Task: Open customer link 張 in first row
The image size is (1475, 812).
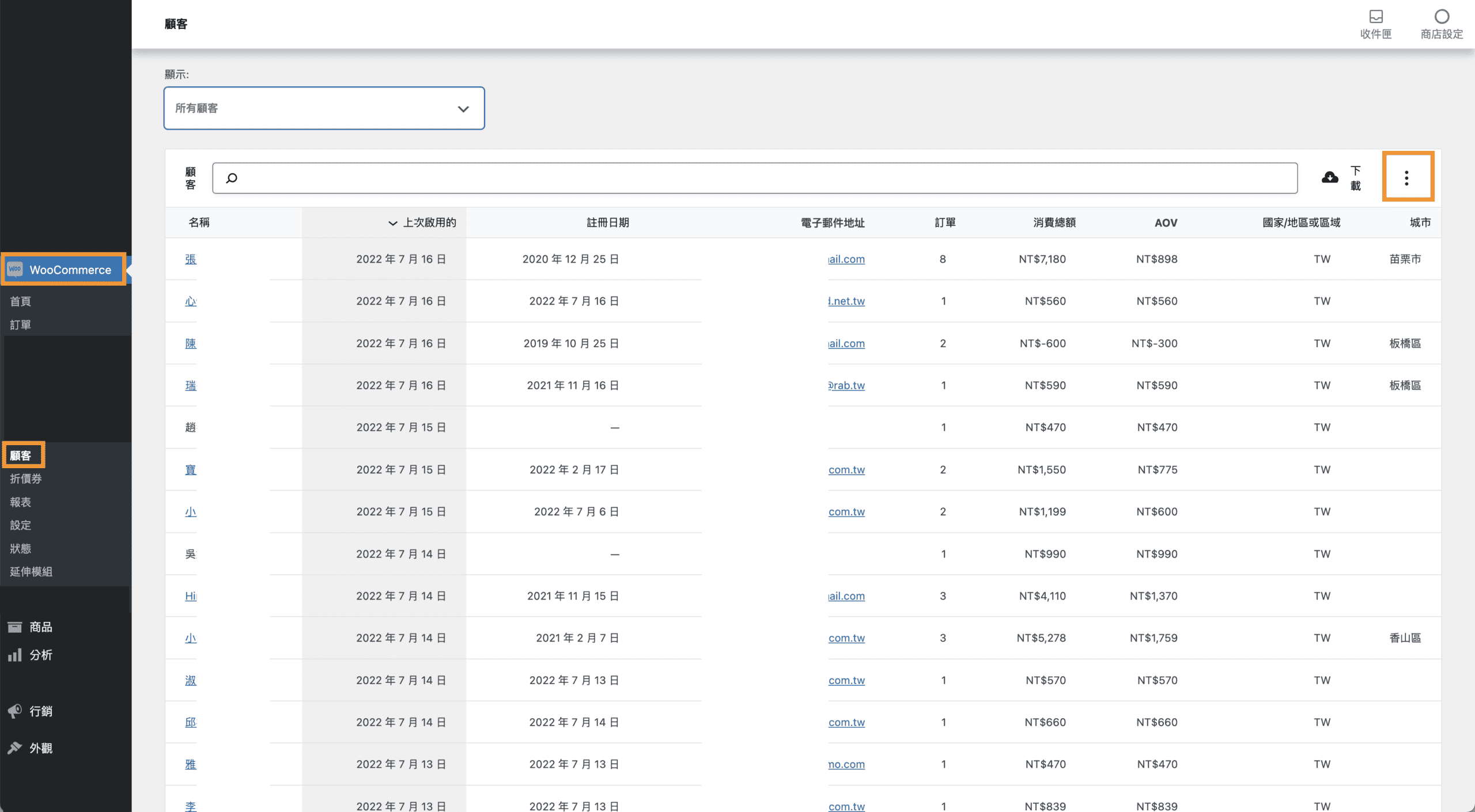Action: (191, 259)
